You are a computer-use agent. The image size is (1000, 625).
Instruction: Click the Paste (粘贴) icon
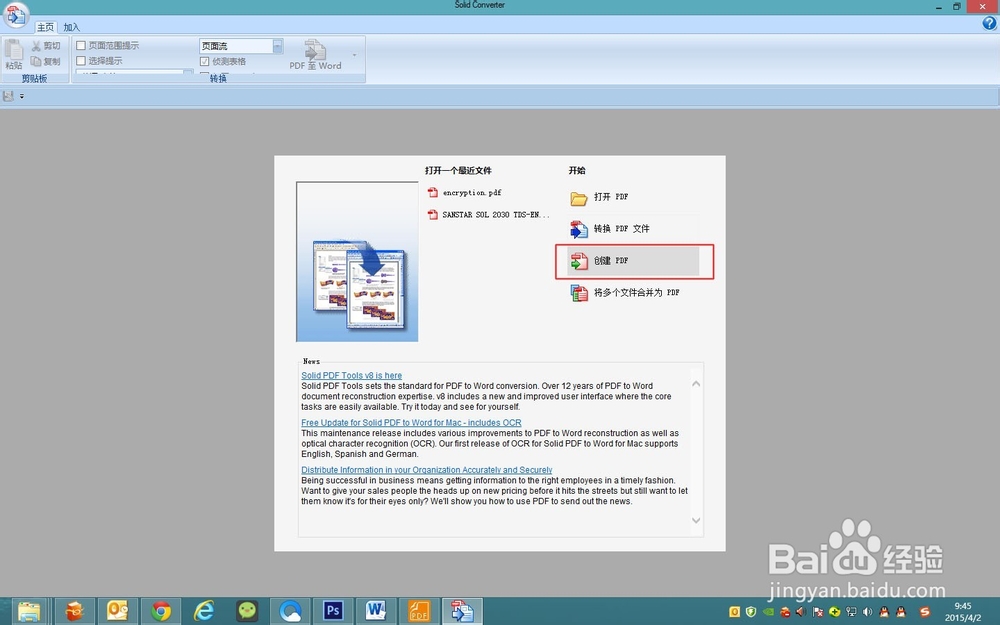(13, 51)
